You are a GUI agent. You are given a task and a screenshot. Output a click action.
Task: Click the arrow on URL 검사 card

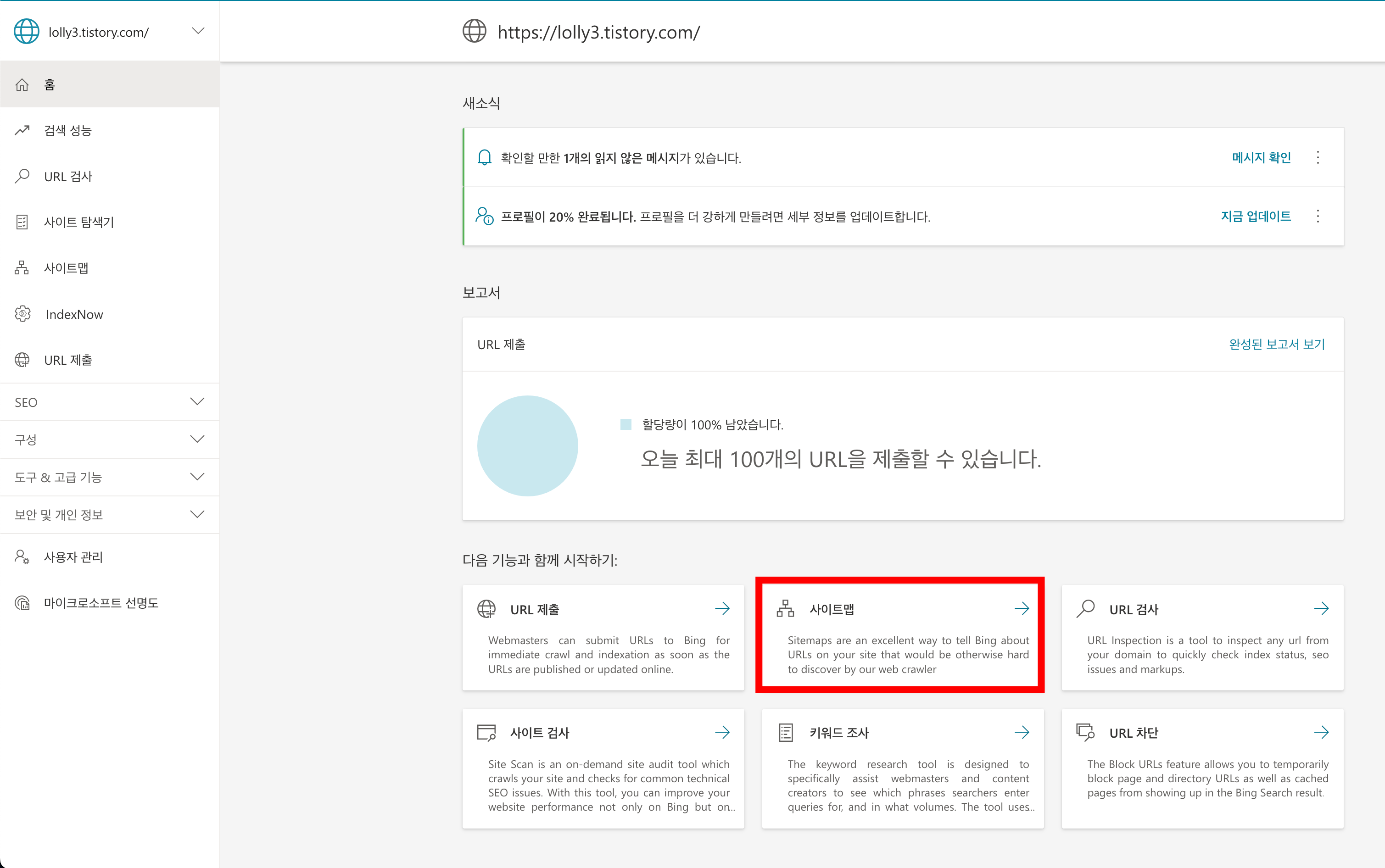point(1322,608)
